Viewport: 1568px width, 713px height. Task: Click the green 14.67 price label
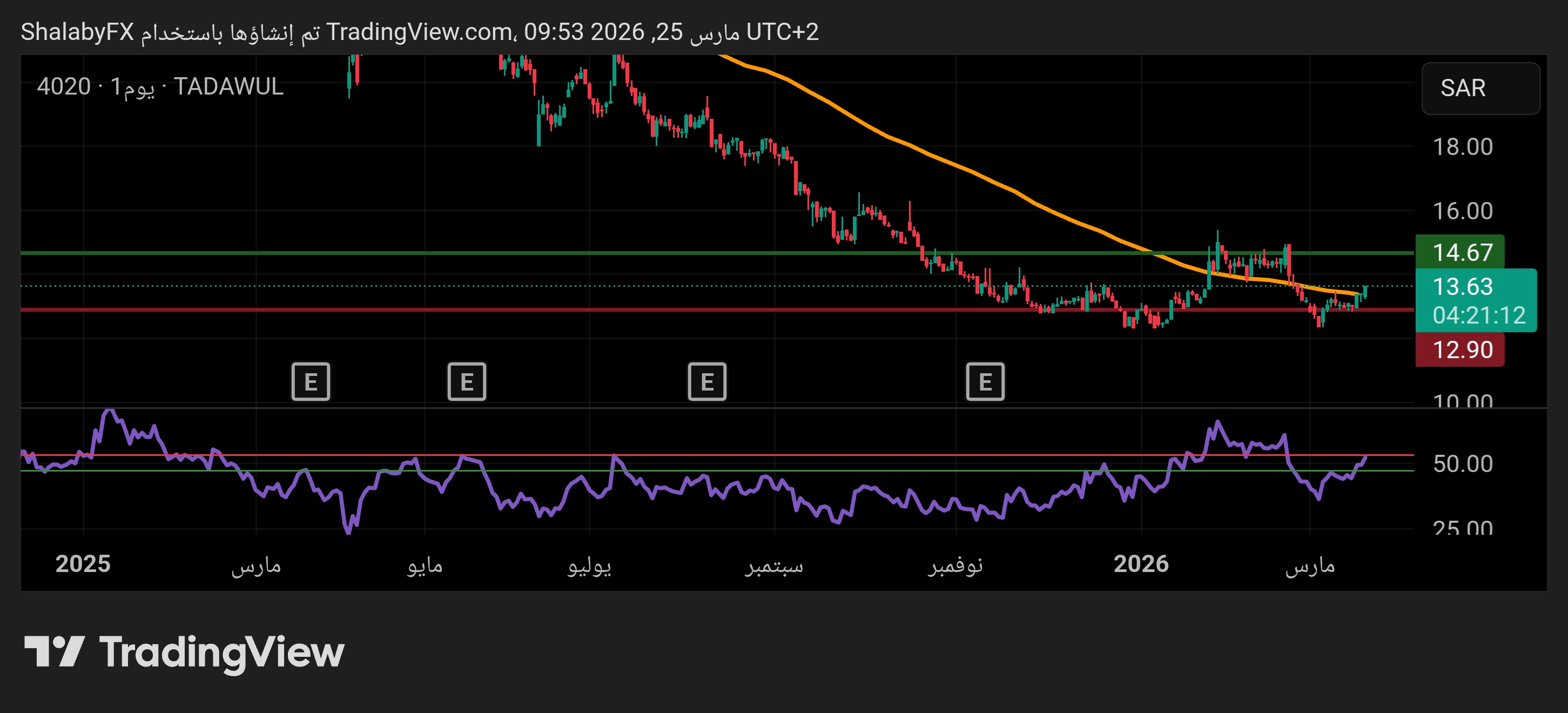point(1462,252)
